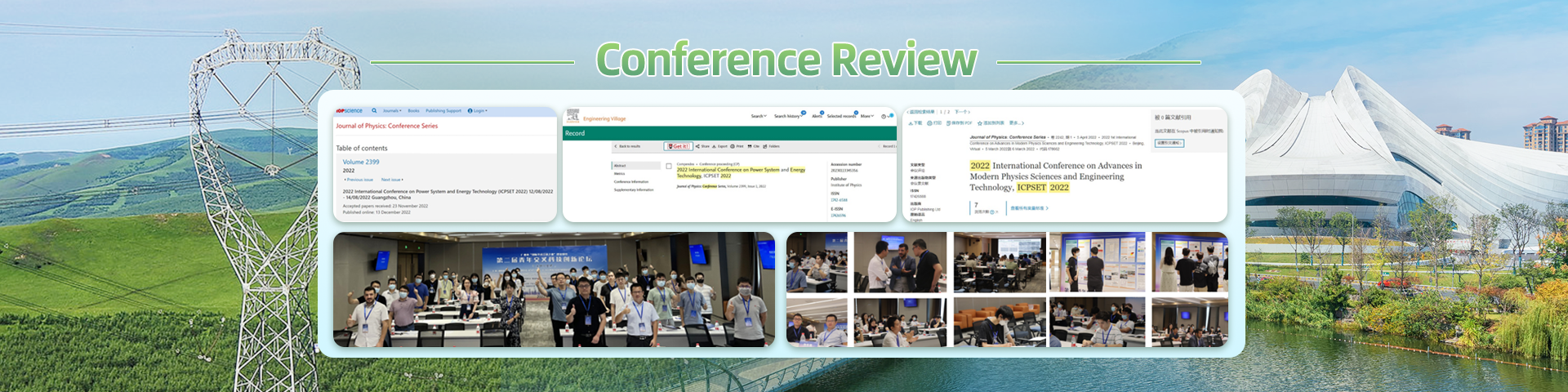Click the Conference Review heading
The width and height of the screenshot is (1568, 392).
[786, 60]
